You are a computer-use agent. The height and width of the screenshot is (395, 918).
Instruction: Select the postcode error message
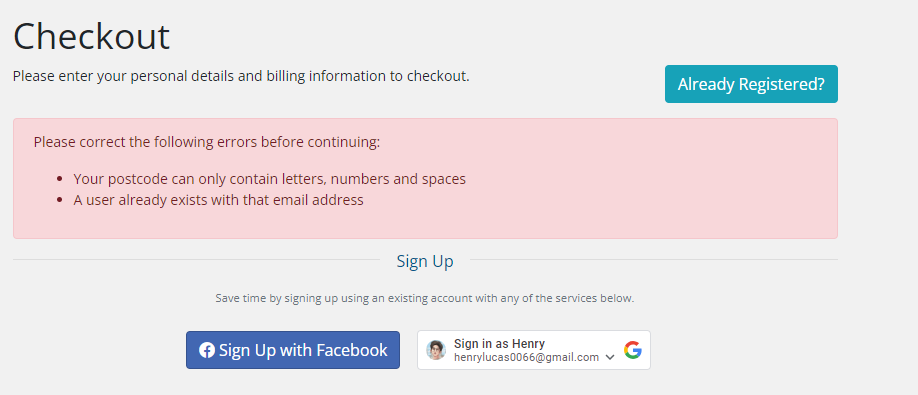(269, 179)
